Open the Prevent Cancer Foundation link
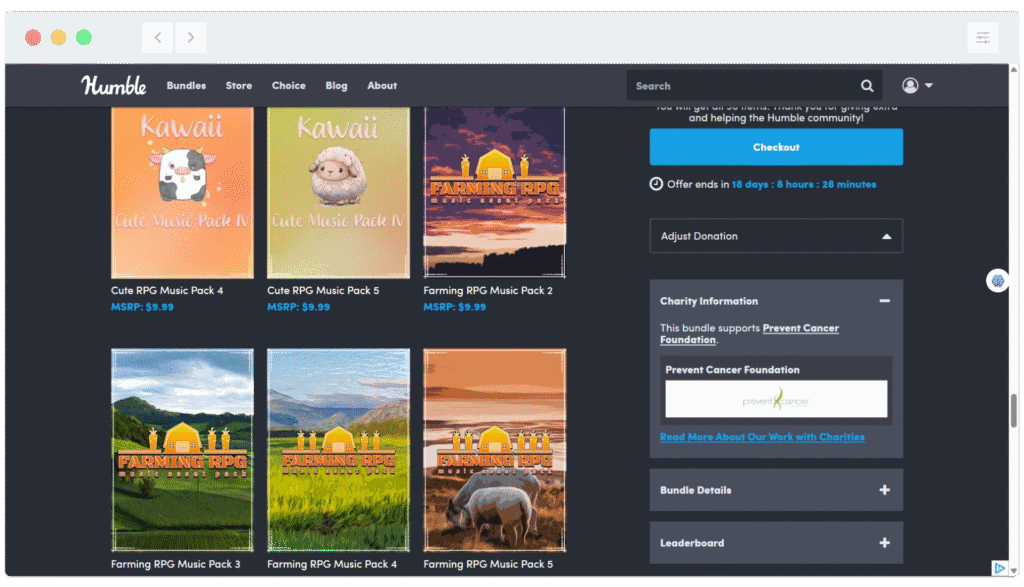Viewport: 1024px width, 587px height. 799,327
